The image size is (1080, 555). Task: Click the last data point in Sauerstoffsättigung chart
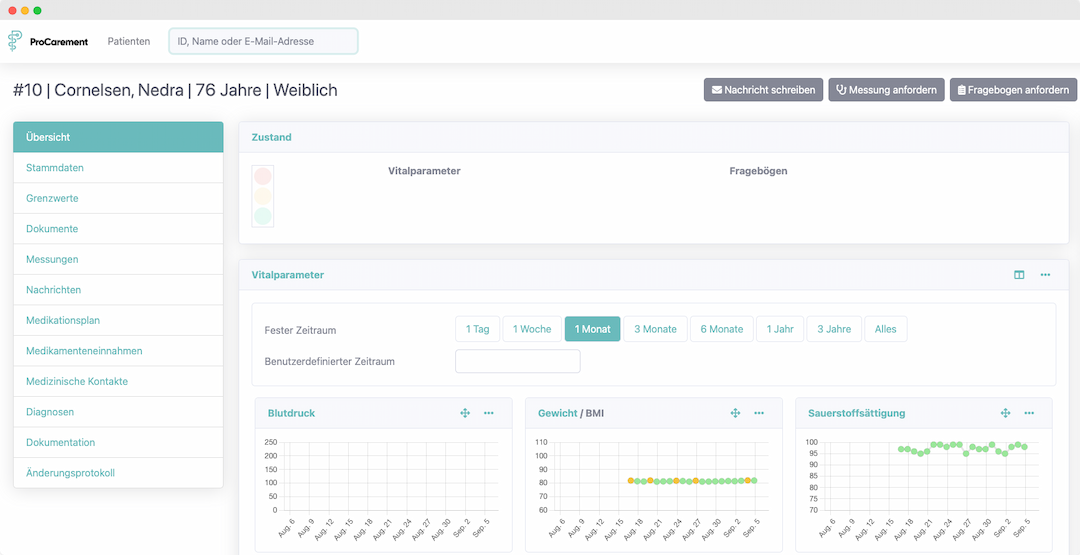(x=1024, y=447)
